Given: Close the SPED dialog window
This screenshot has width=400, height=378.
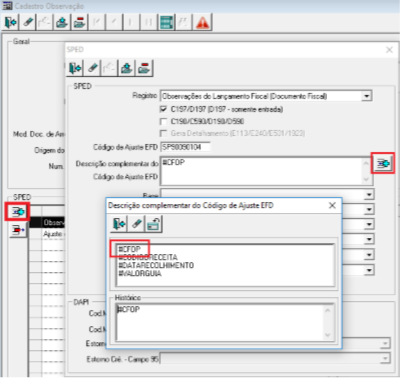Looking at the screenshot, I should coord(389,50).
